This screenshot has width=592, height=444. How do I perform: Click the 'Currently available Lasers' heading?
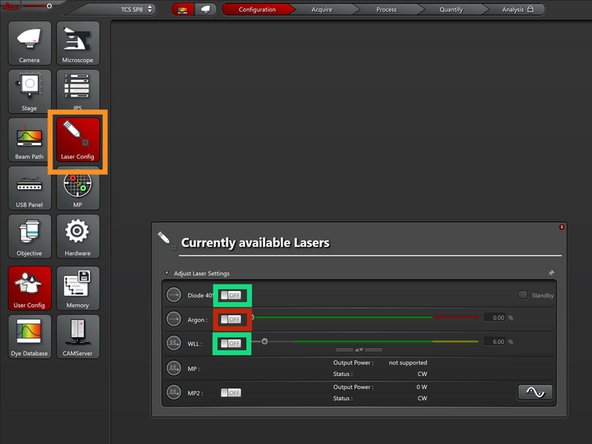(x=255, y=242)
